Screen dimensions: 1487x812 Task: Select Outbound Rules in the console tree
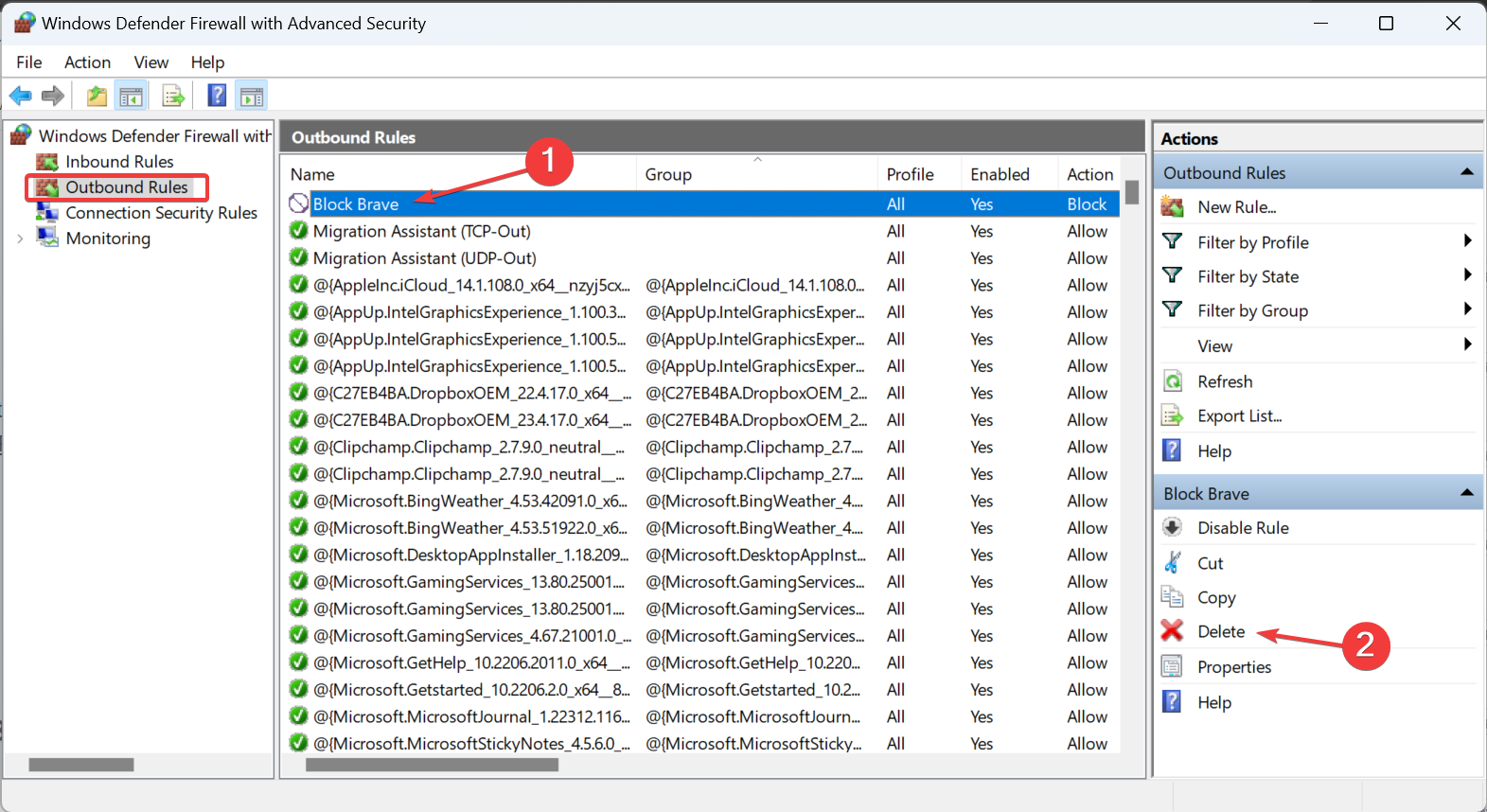[127, 187]
